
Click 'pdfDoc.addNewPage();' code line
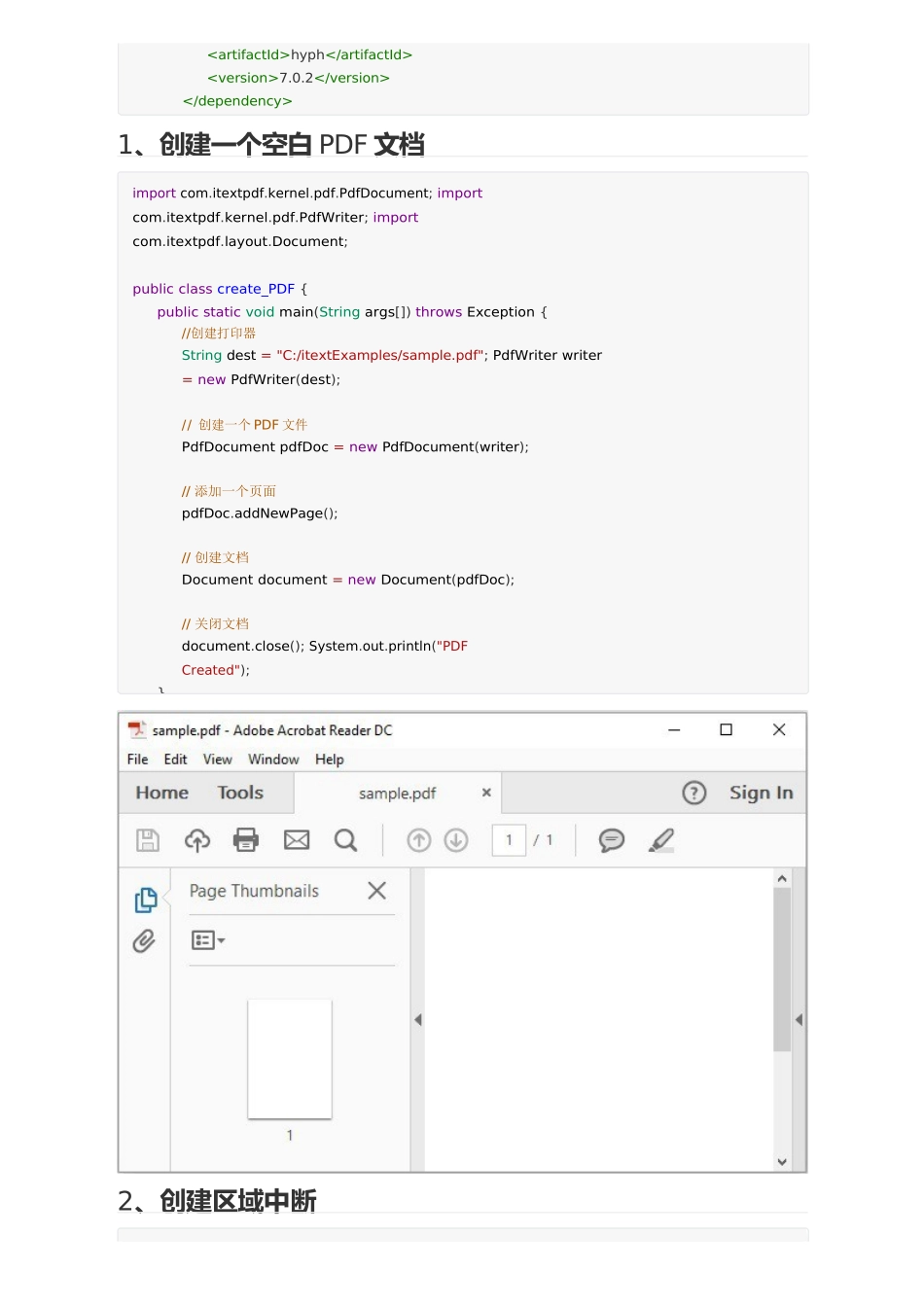[260, 513]
